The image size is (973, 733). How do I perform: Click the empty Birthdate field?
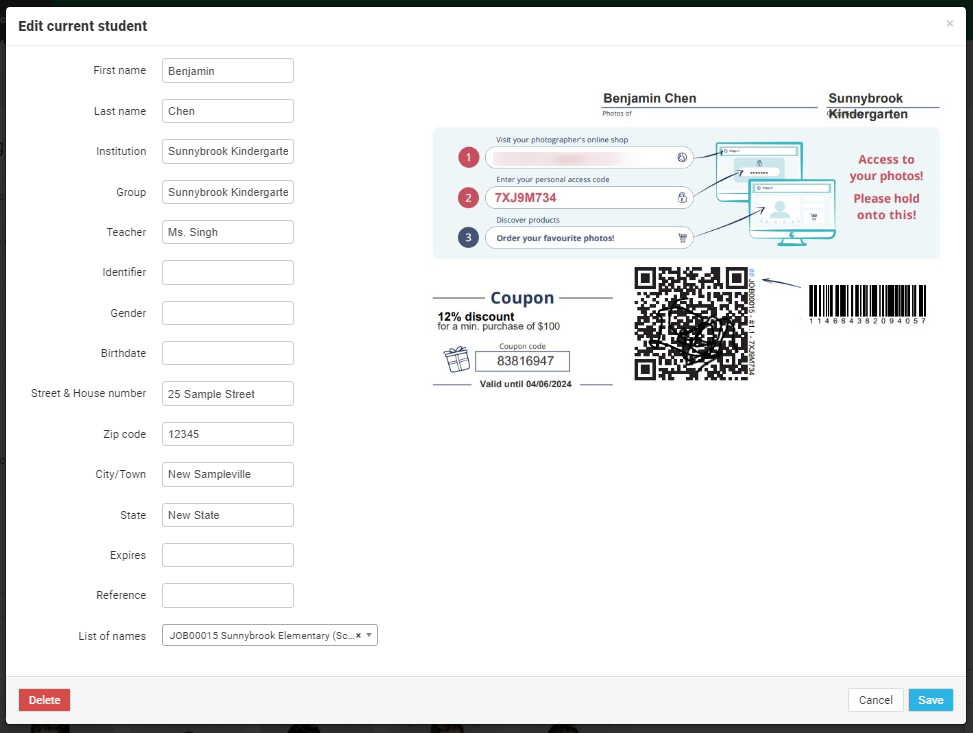tap(228, 353)
